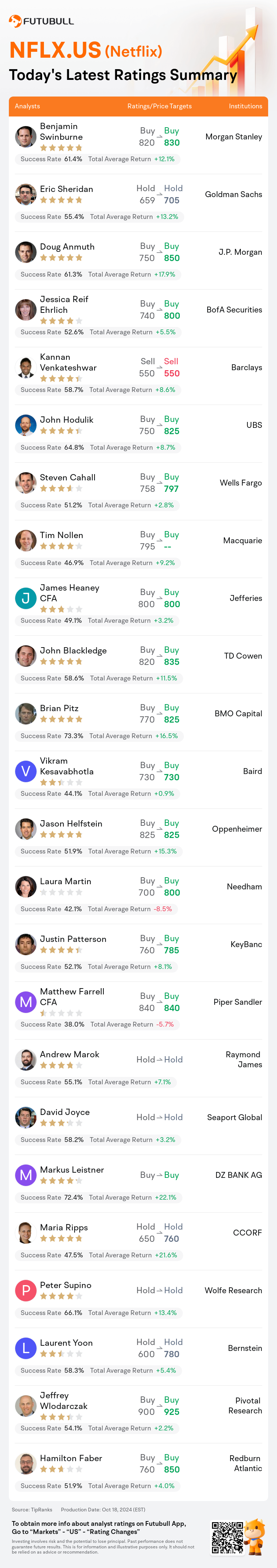Click Brian Pitz's star rating
Screen dimensions: 277x1568
[61, 719]
